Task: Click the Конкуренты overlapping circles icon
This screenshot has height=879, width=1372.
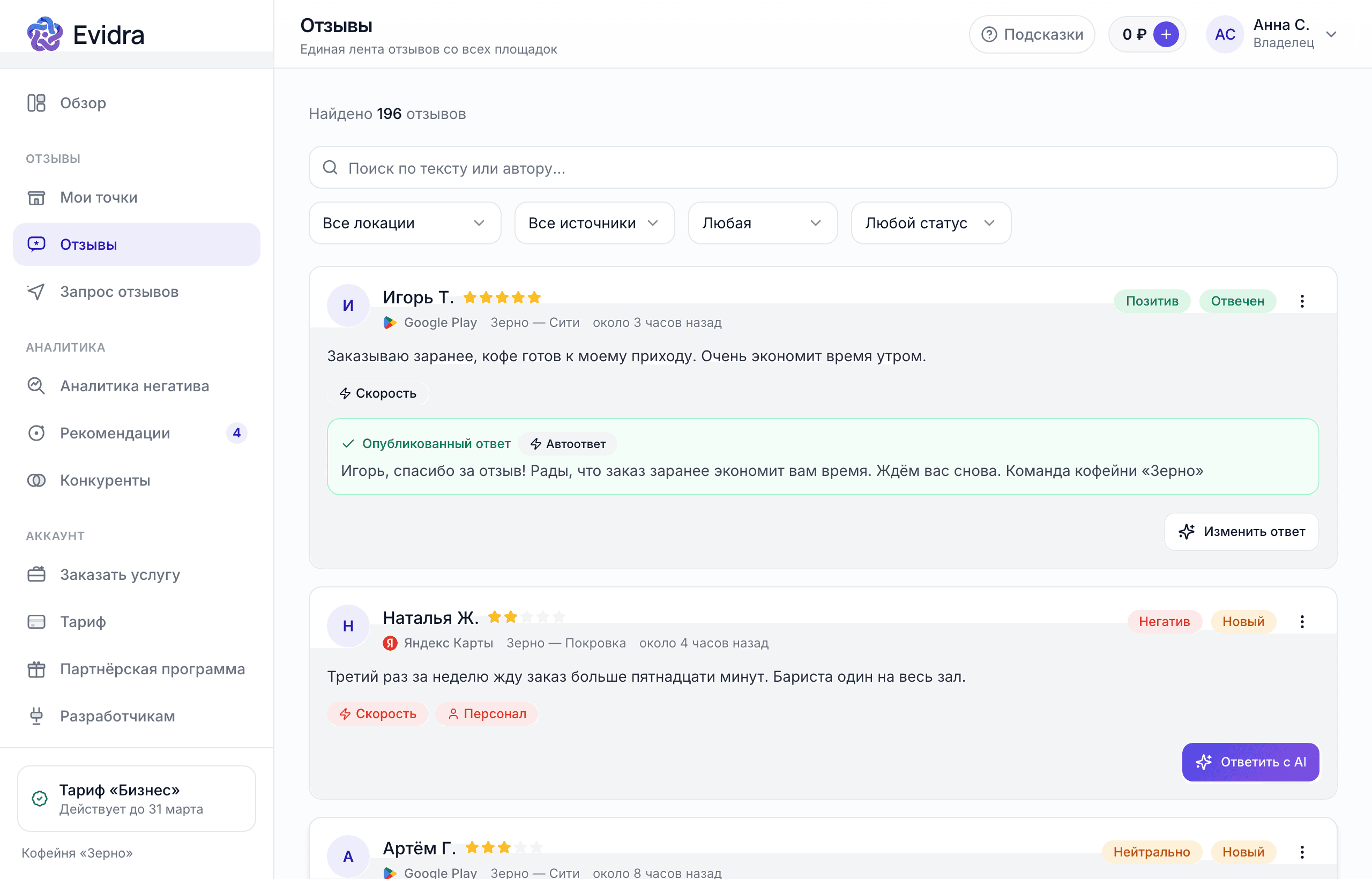Action: [36, 481]
